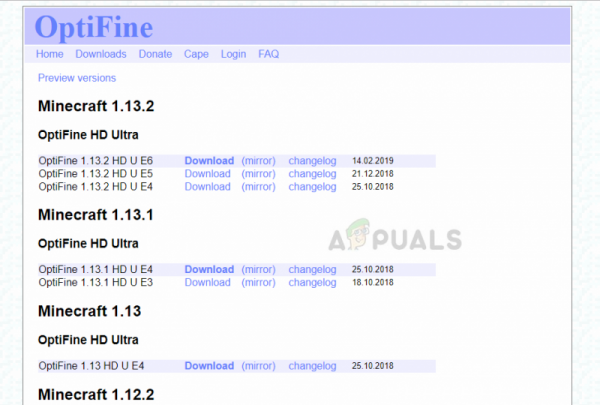600x405 pixels.
Task: Download OptiFine 1.13.2 HD U E4
Action: pos(208,187)
